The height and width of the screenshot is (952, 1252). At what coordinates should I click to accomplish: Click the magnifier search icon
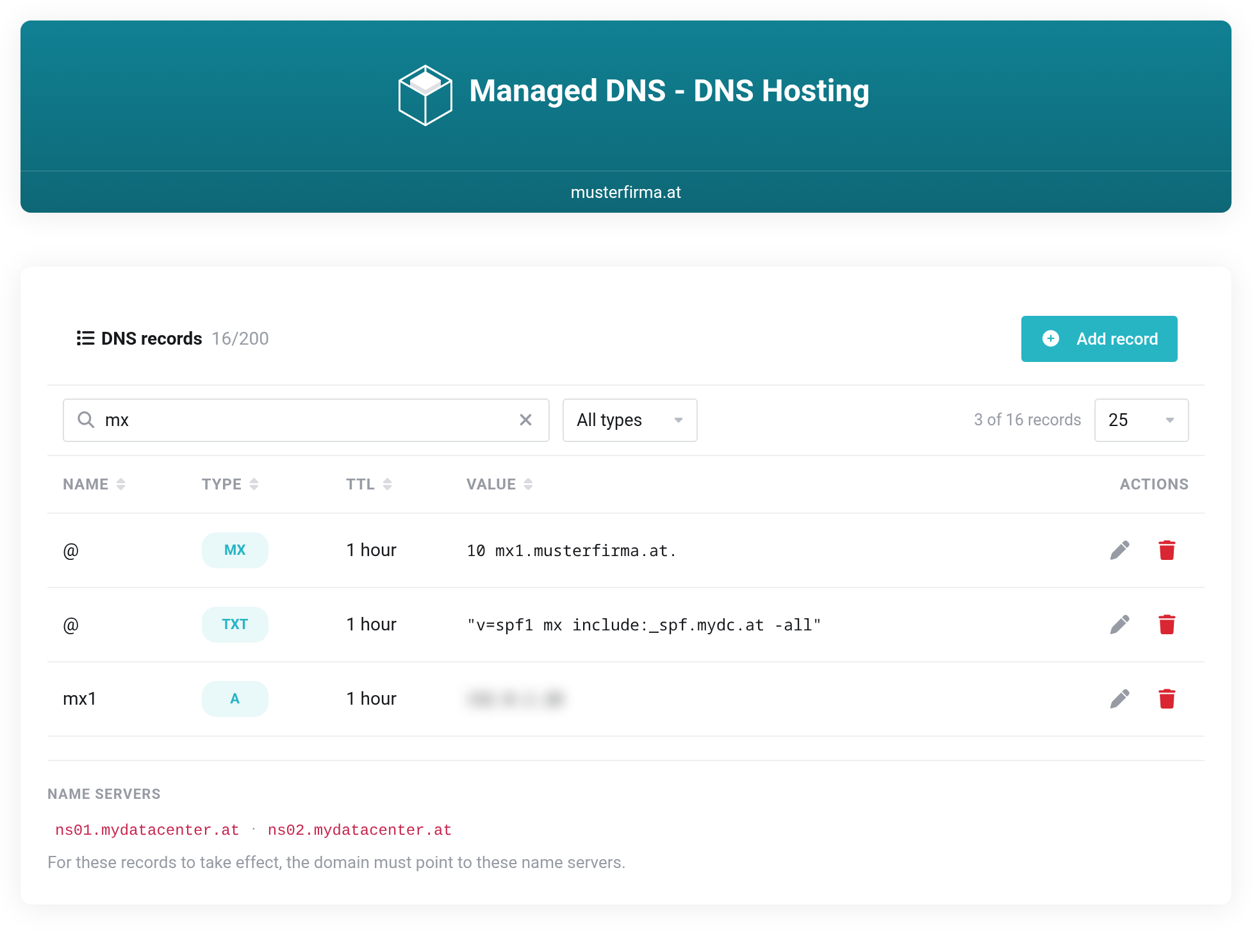pyautogui.click(x=86, y=420)
